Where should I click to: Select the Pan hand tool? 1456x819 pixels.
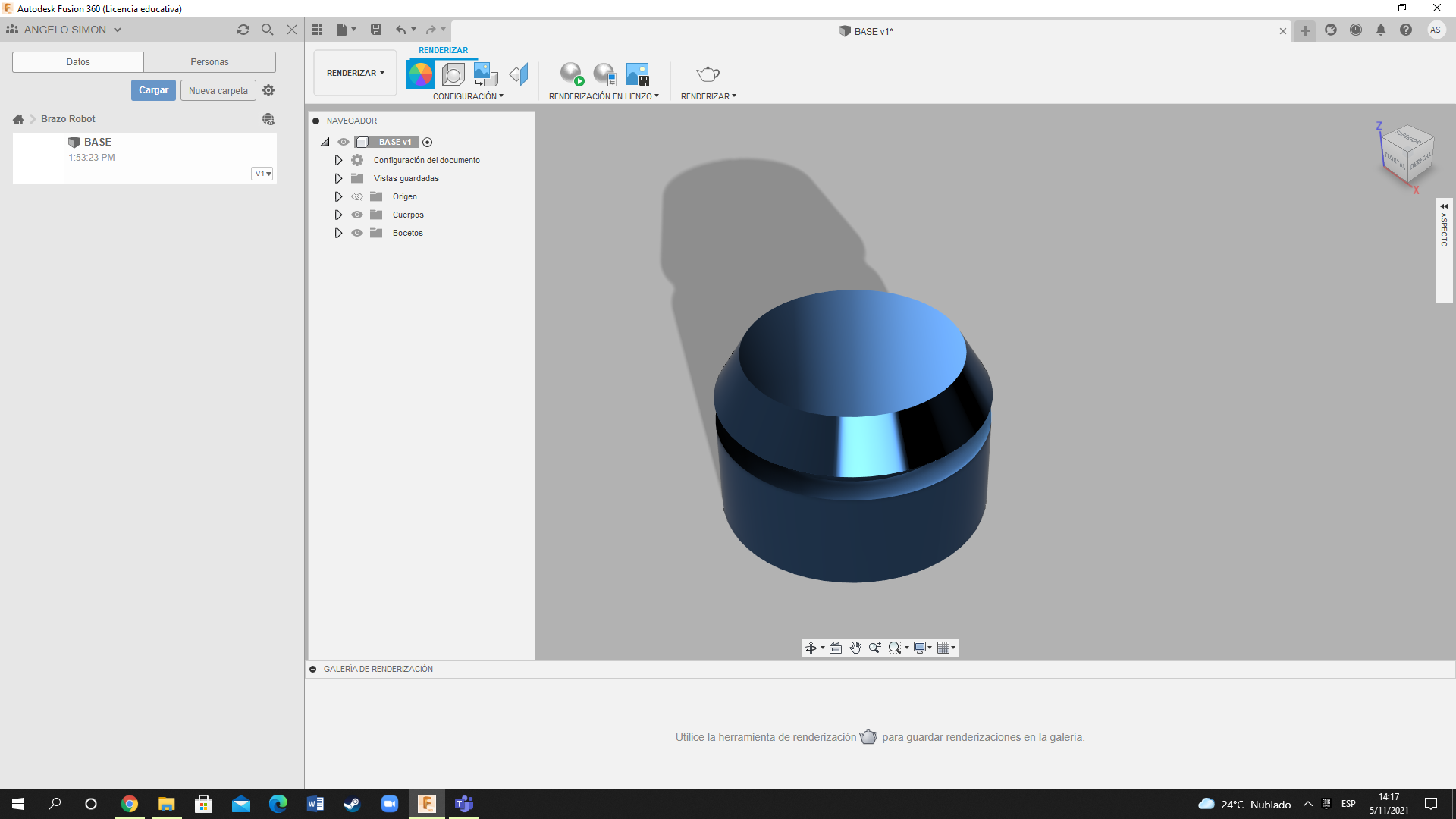point(855,648)
